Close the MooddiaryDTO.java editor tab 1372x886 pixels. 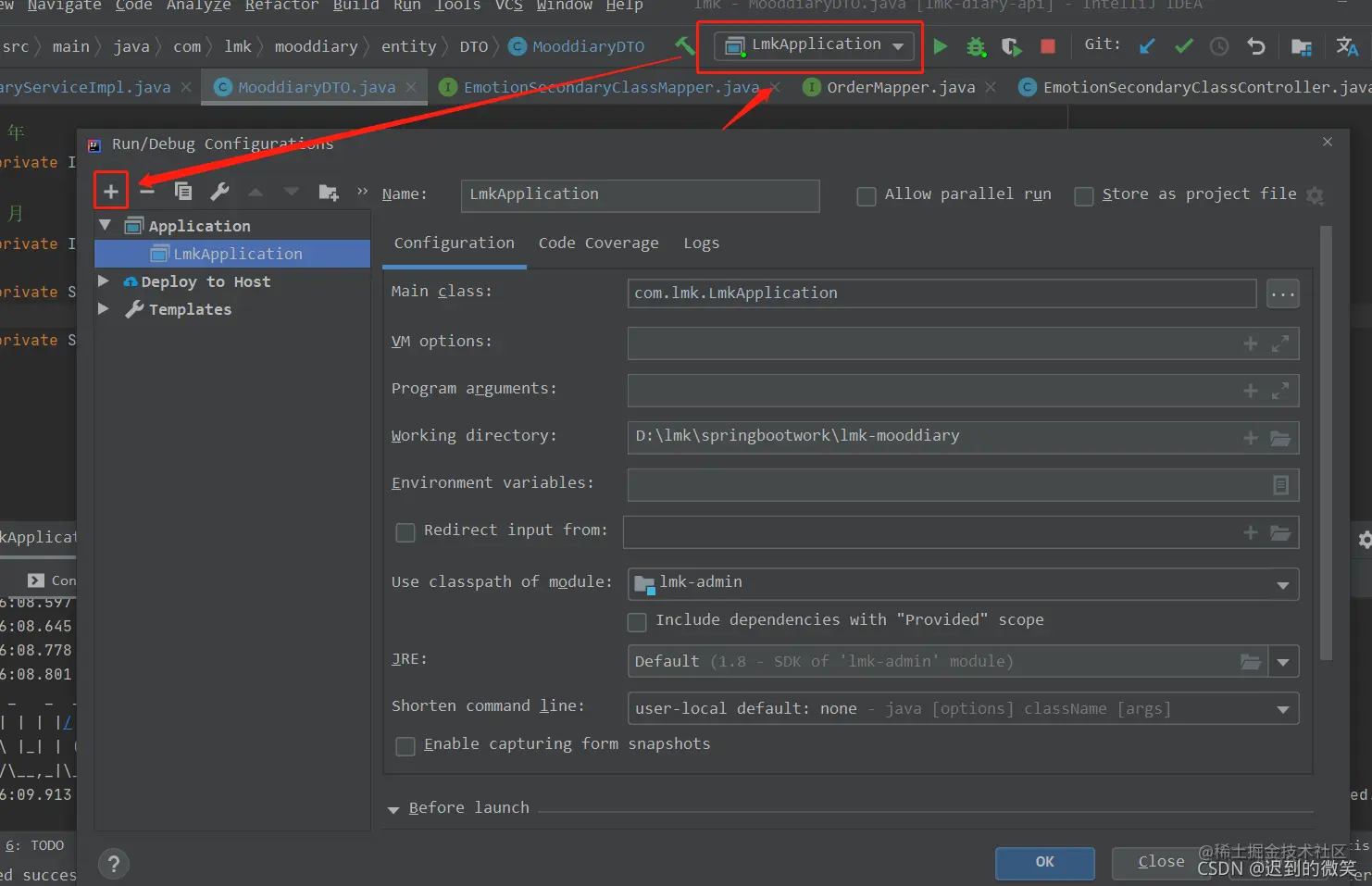click(411, 87)
